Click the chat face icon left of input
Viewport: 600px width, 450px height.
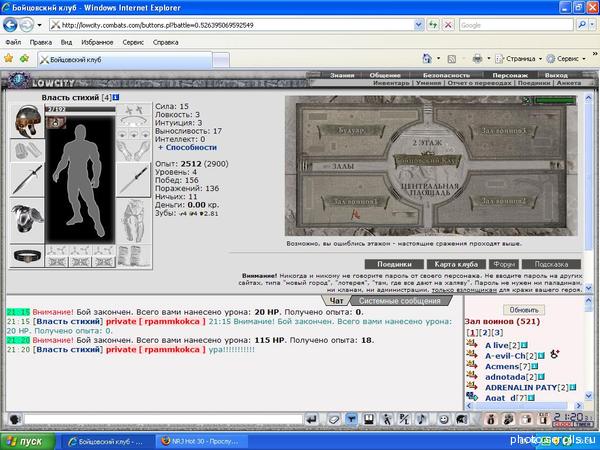click(x=15, y=420)
